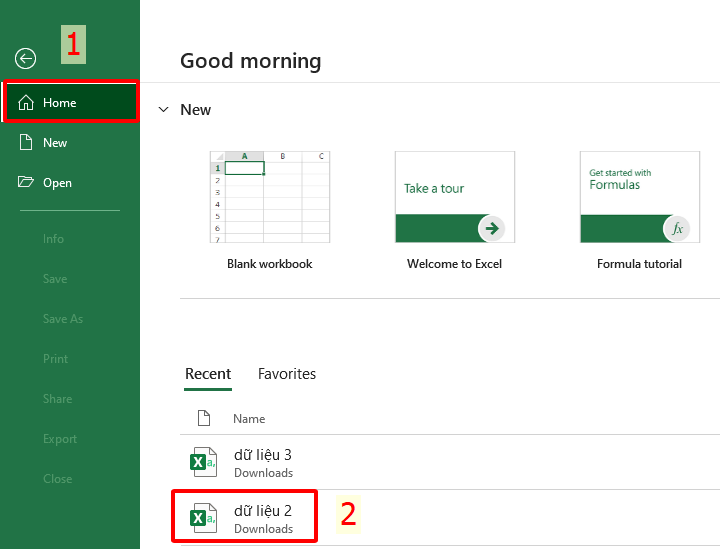Collapse the New section chevron
The height and width of the screenshot is (549, 720).
[163, 109]
